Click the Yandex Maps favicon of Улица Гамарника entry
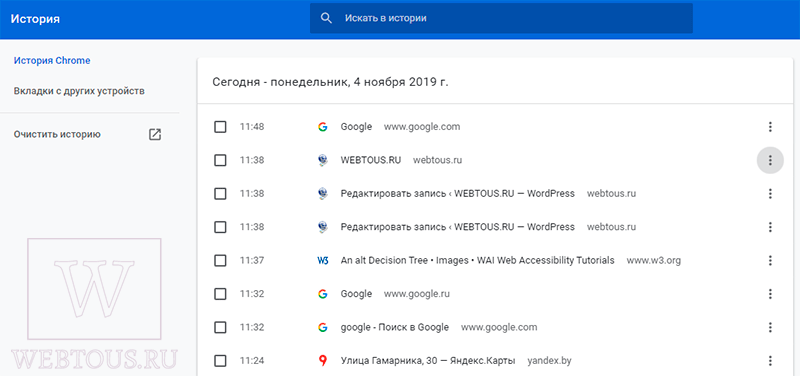This screenshot has height=376, width=800. tap(322, 361)
